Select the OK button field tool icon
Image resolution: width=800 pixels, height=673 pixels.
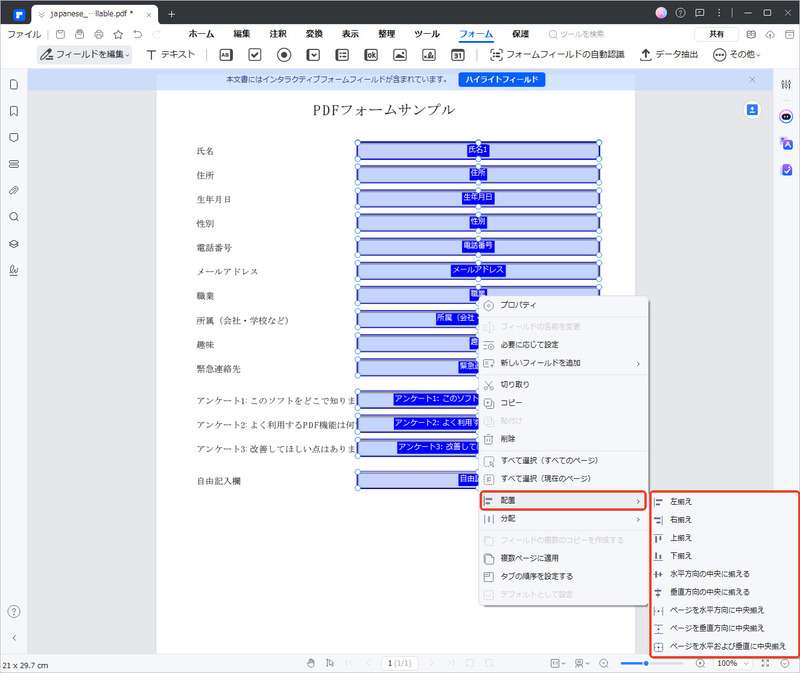[x=371, y=55]
